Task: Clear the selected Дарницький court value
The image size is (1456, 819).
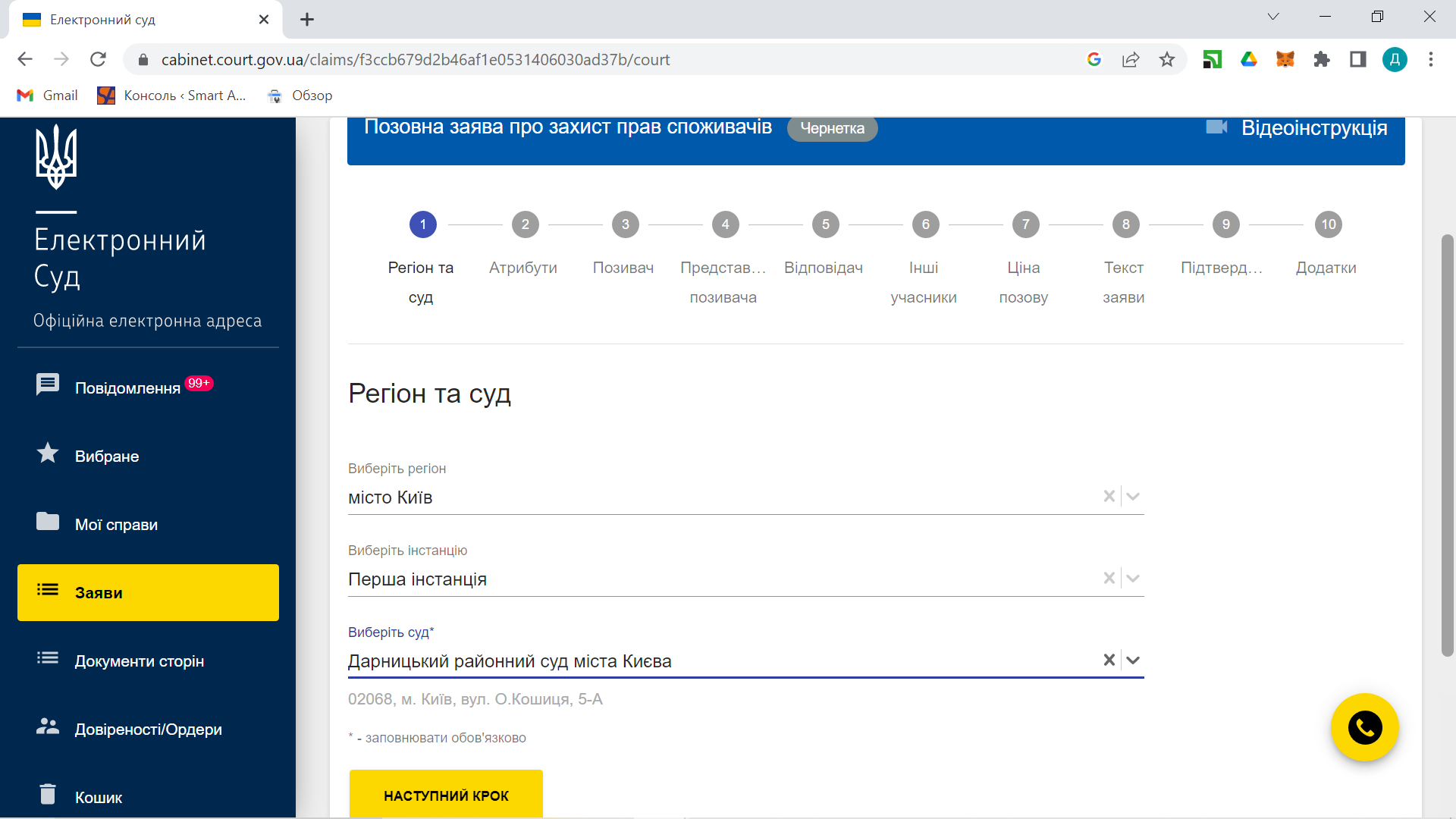Action: [1109, 660]
